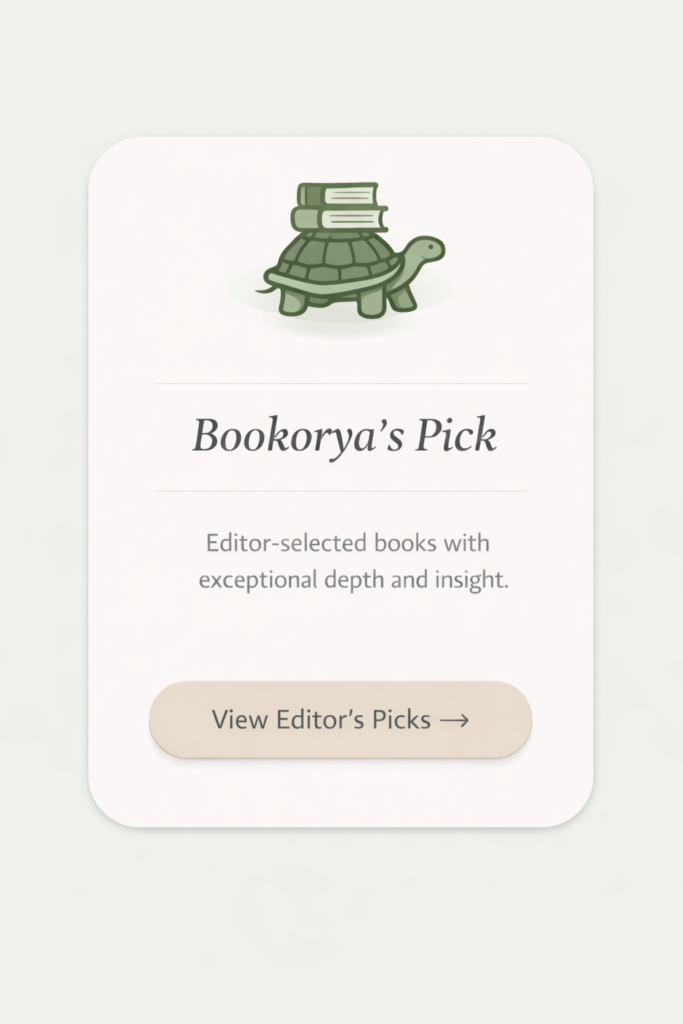This screenshot has width=683, height=1024.
Task: Click the stack of books on the turtle
Action: [338, 207]
